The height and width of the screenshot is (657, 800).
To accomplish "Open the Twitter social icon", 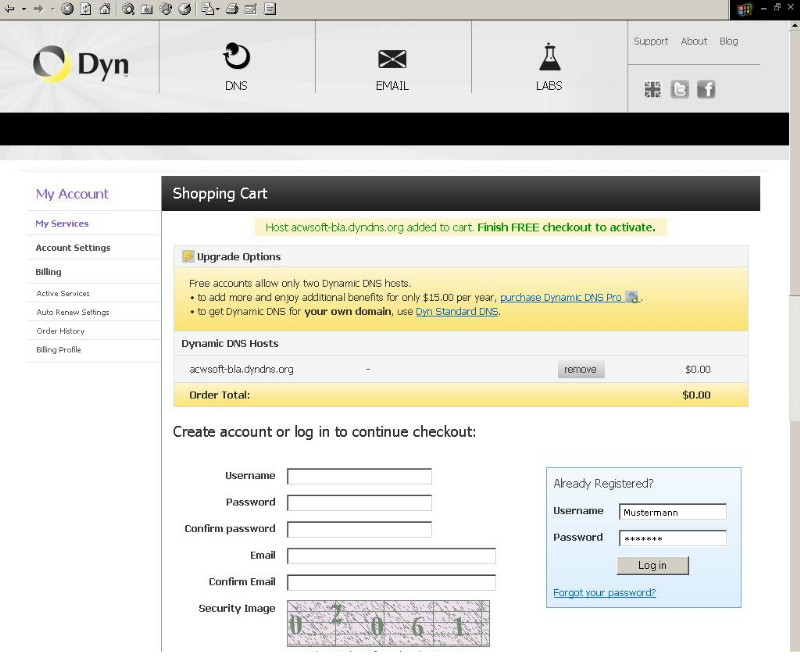I will click(679, 89).
